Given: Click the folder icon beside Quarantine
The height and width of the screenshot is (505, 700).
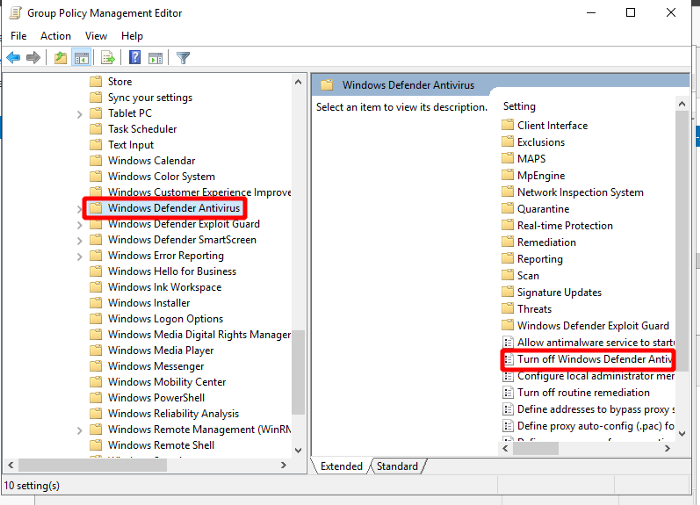Looking at the screenshot, I should tap(507, 208).
